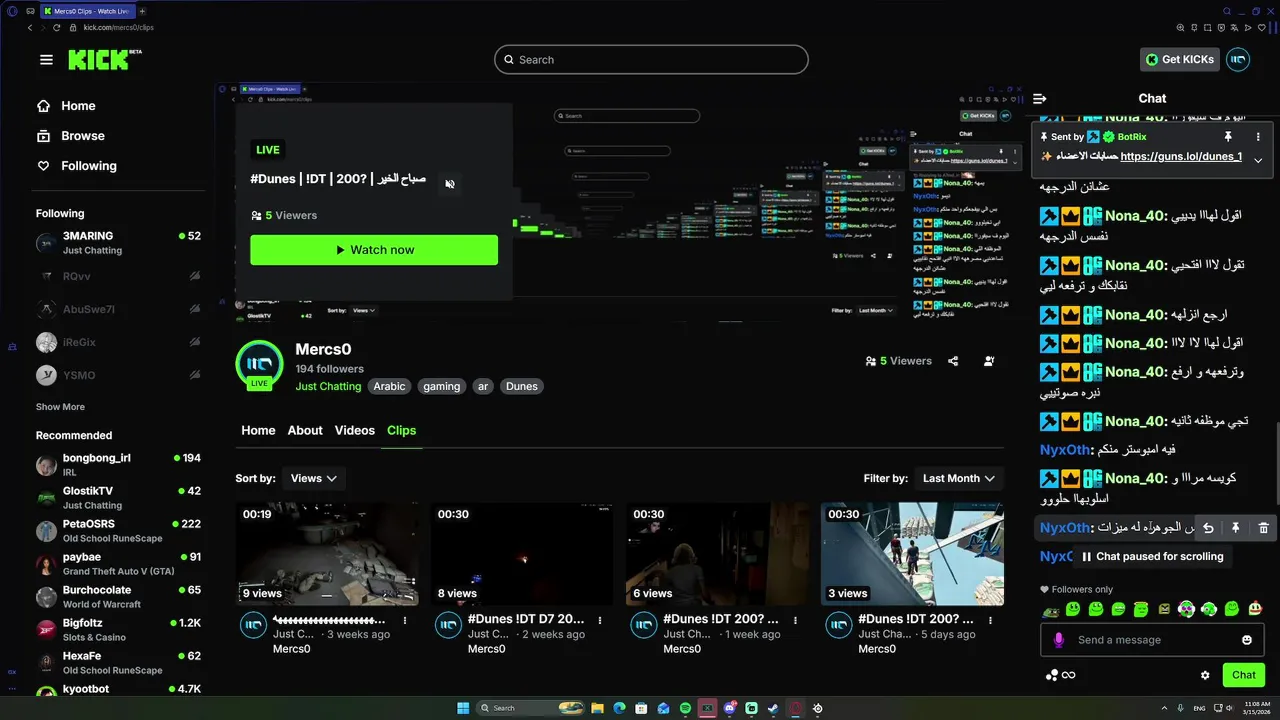Resume chat paused for scrolling

[x=1152, y=557]
